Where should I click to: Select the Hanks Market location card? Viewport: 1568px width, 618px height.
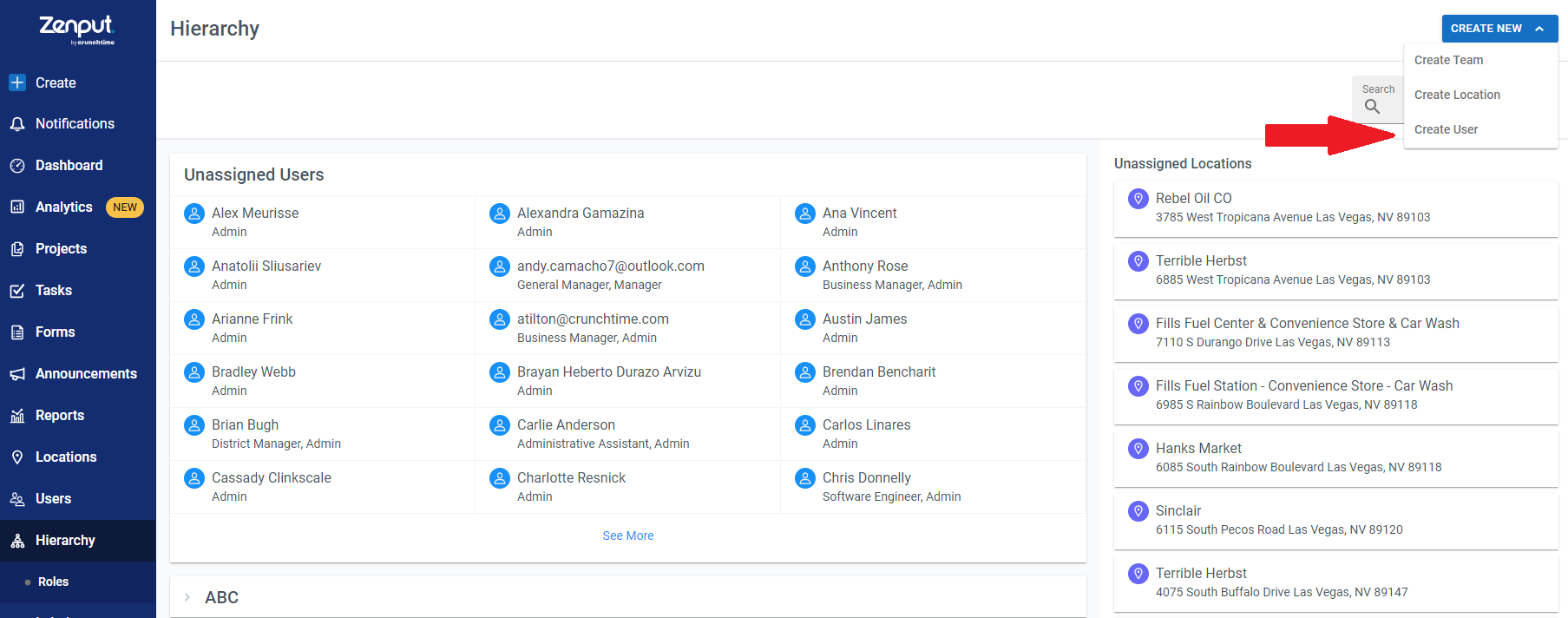pos(1336,457)
